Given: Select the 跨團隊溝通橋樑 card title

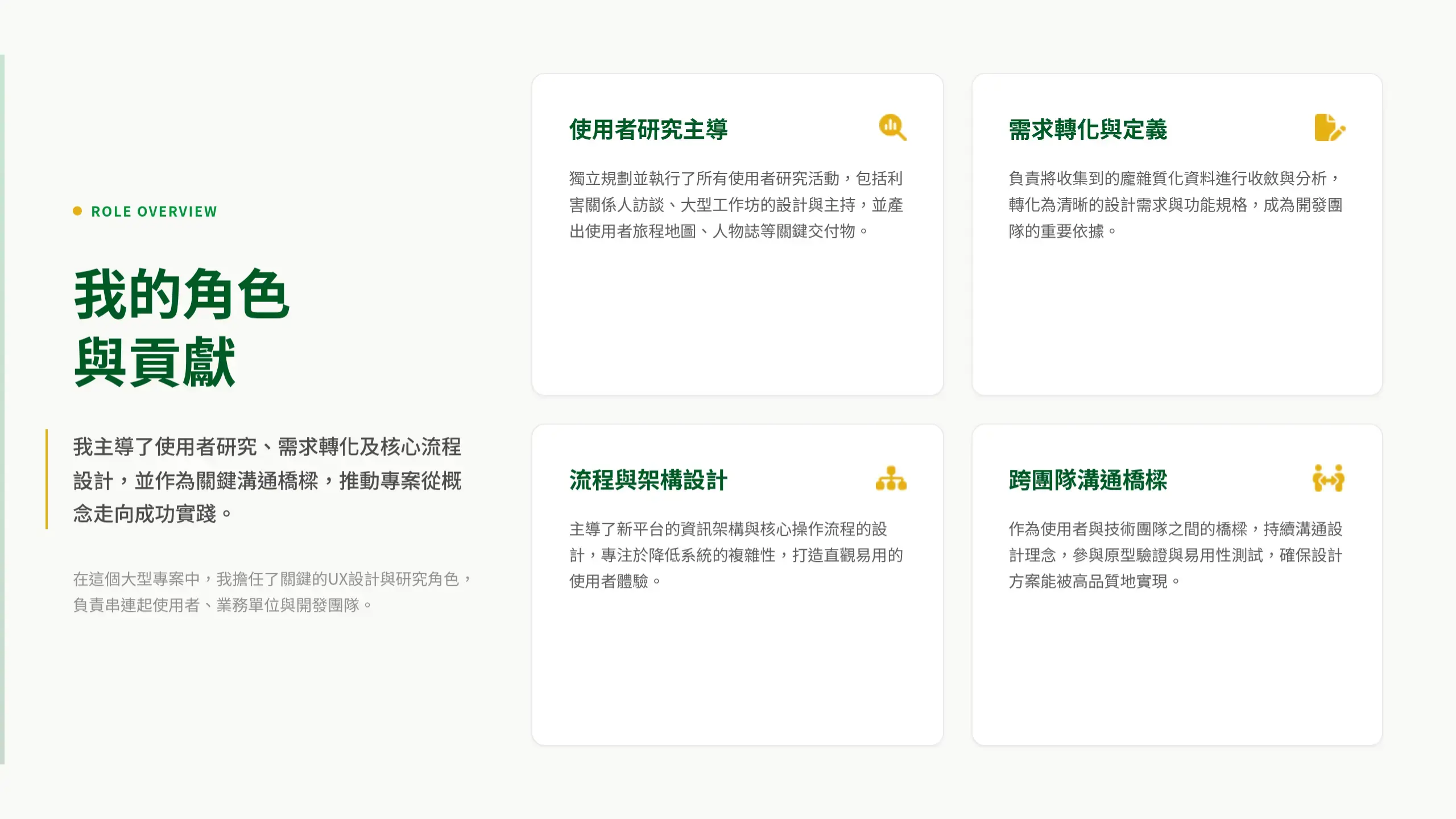Looking at the screenshot, I should [1087, 480].
